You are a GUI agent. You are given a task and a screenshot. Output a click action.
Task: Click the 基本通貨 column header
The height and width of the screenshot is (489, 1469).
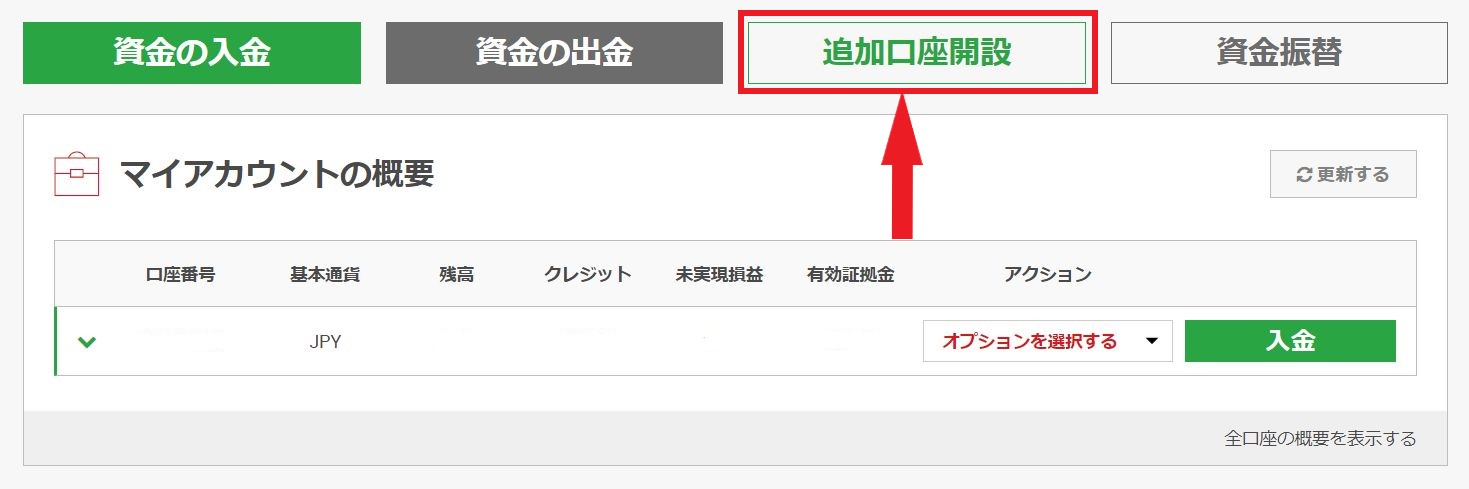pos(325,274)
